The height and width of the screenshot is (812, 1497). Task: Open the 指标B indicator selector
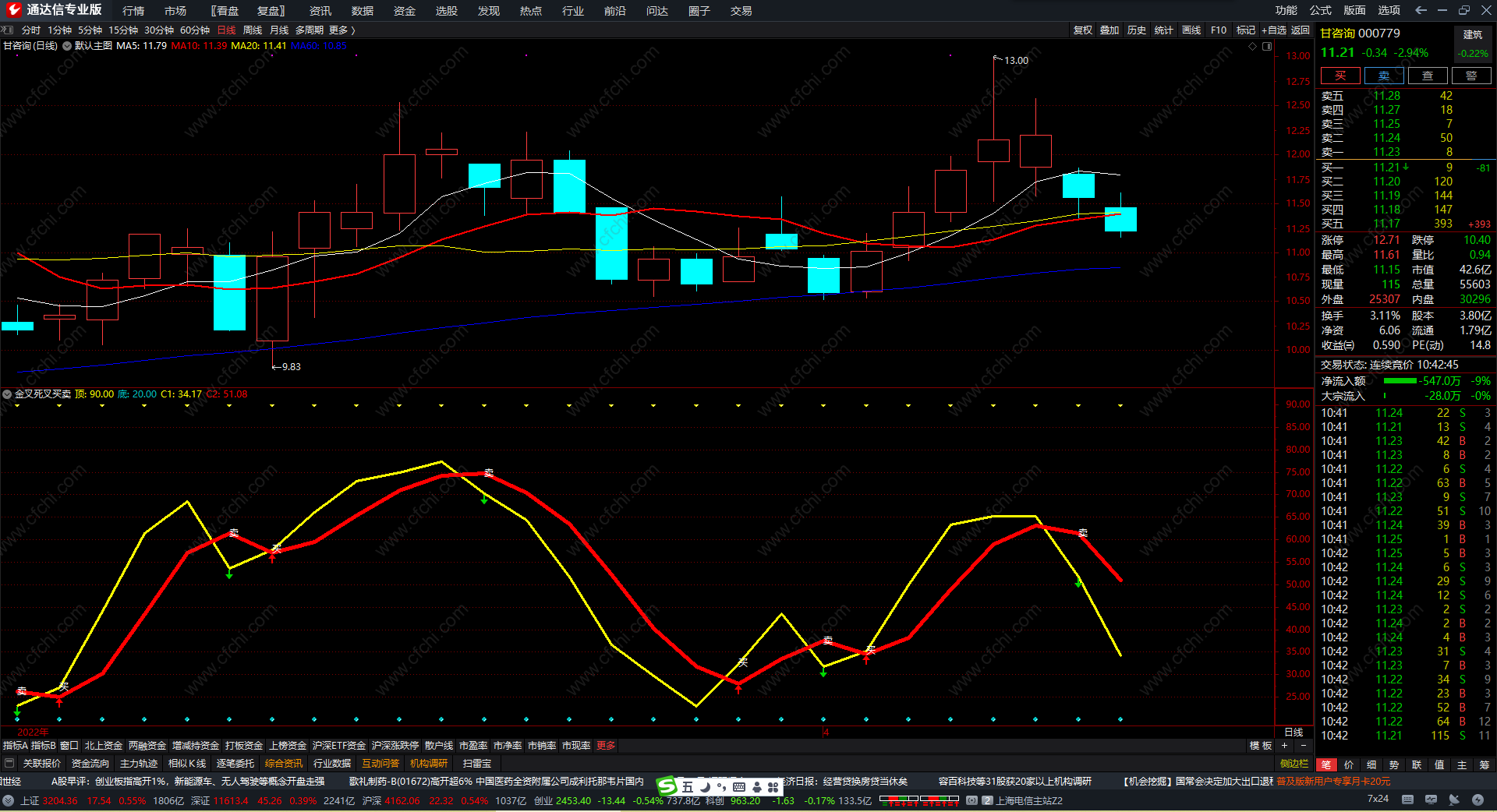(x=44, y=746)
